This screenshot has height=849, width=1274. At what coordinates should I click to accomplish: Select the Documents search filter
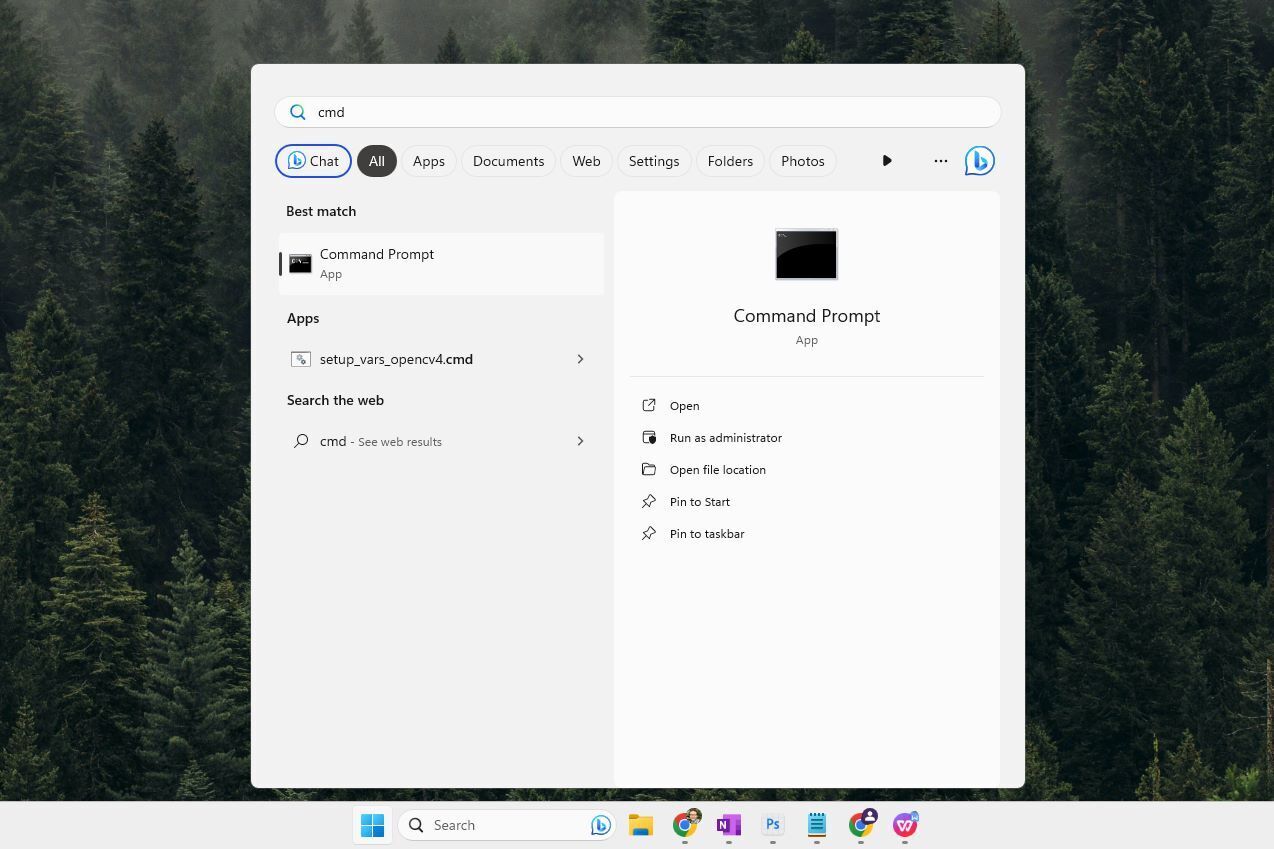(x=508, y=160)
